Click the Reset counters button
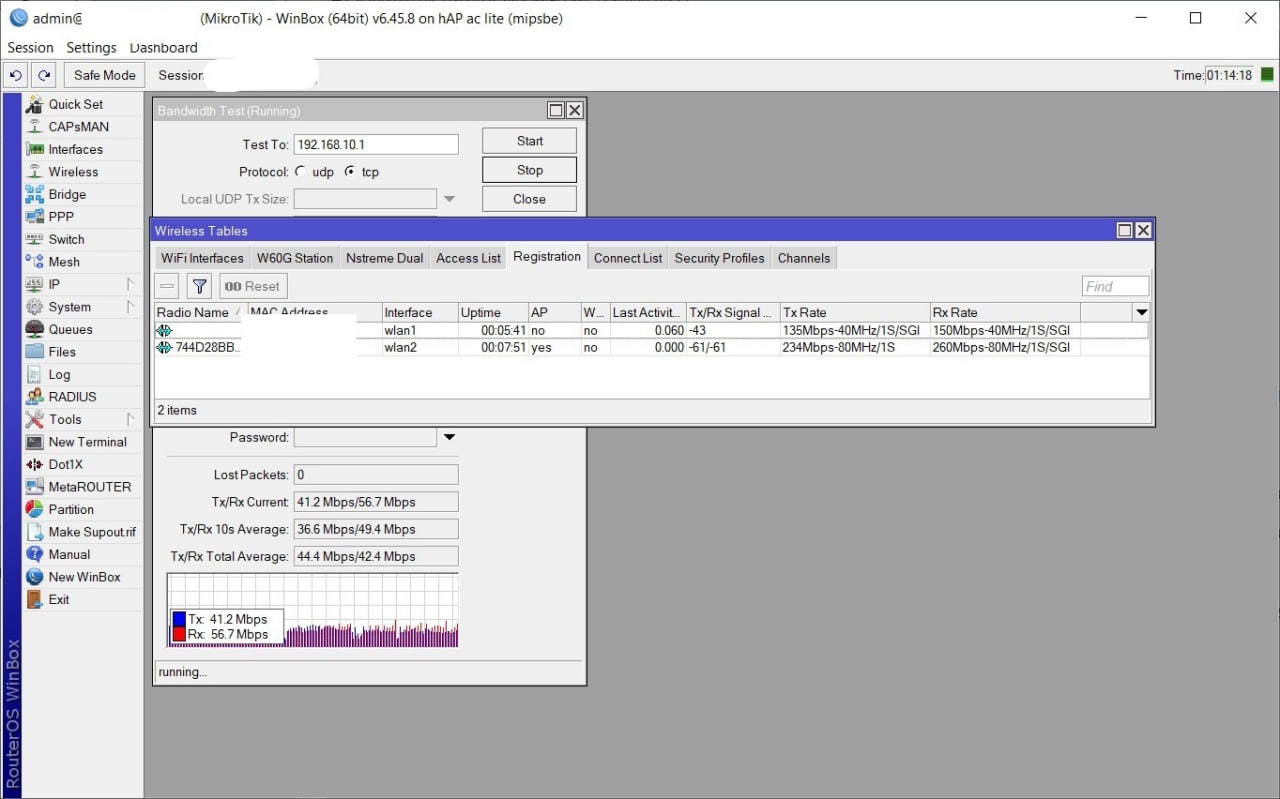This screenshot has height=799, width=1280. pos(253,286)
